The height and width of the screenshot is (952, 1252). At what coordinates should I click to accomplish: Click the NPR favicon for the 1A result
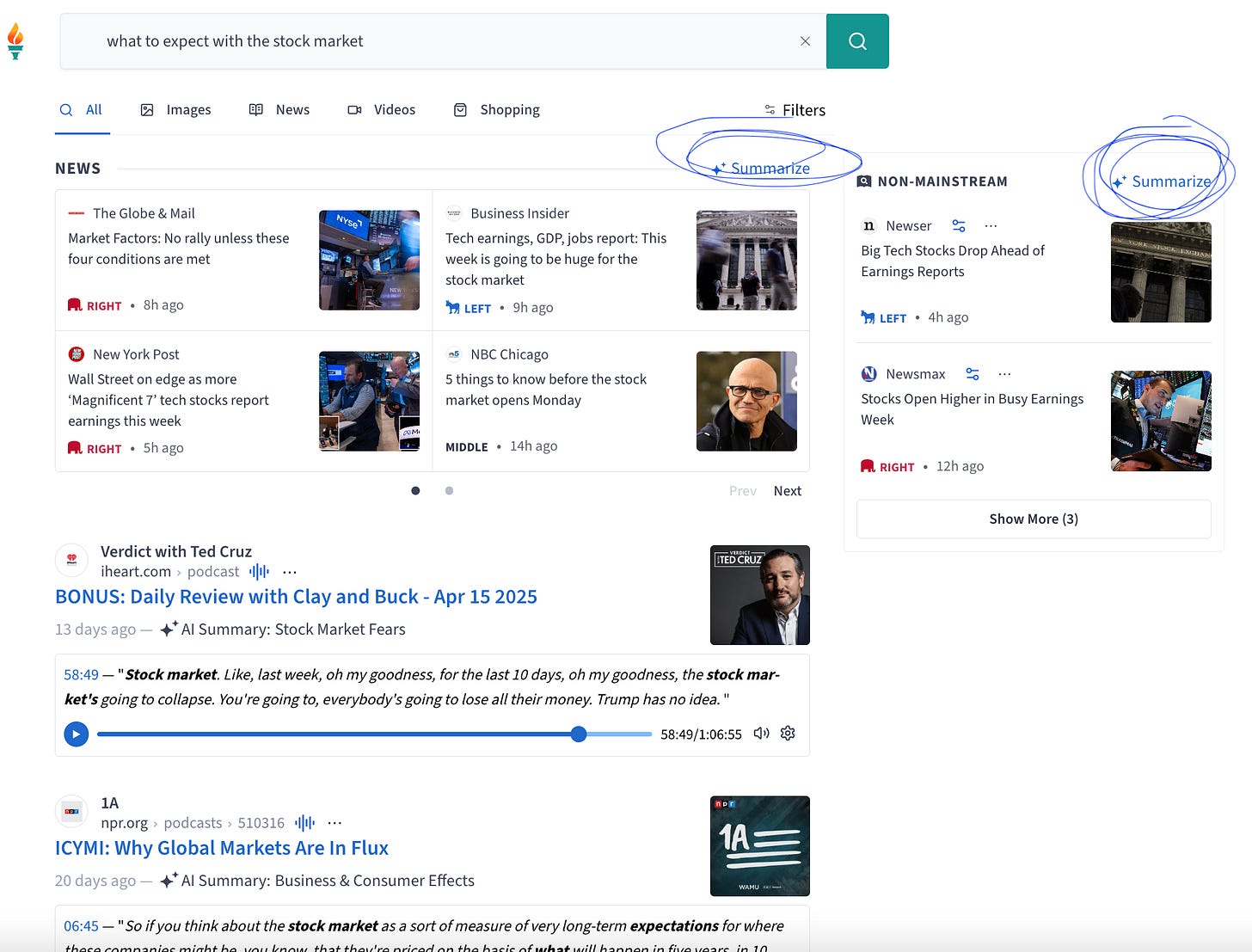71,811
